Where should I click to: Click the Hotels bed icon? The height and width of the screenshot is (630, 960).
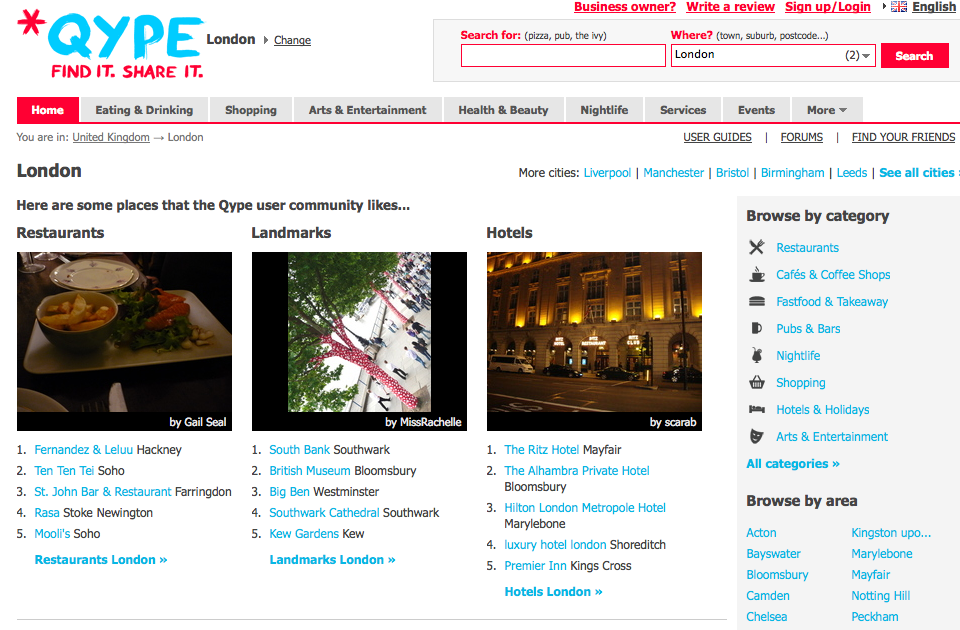[x=757, y=409]
